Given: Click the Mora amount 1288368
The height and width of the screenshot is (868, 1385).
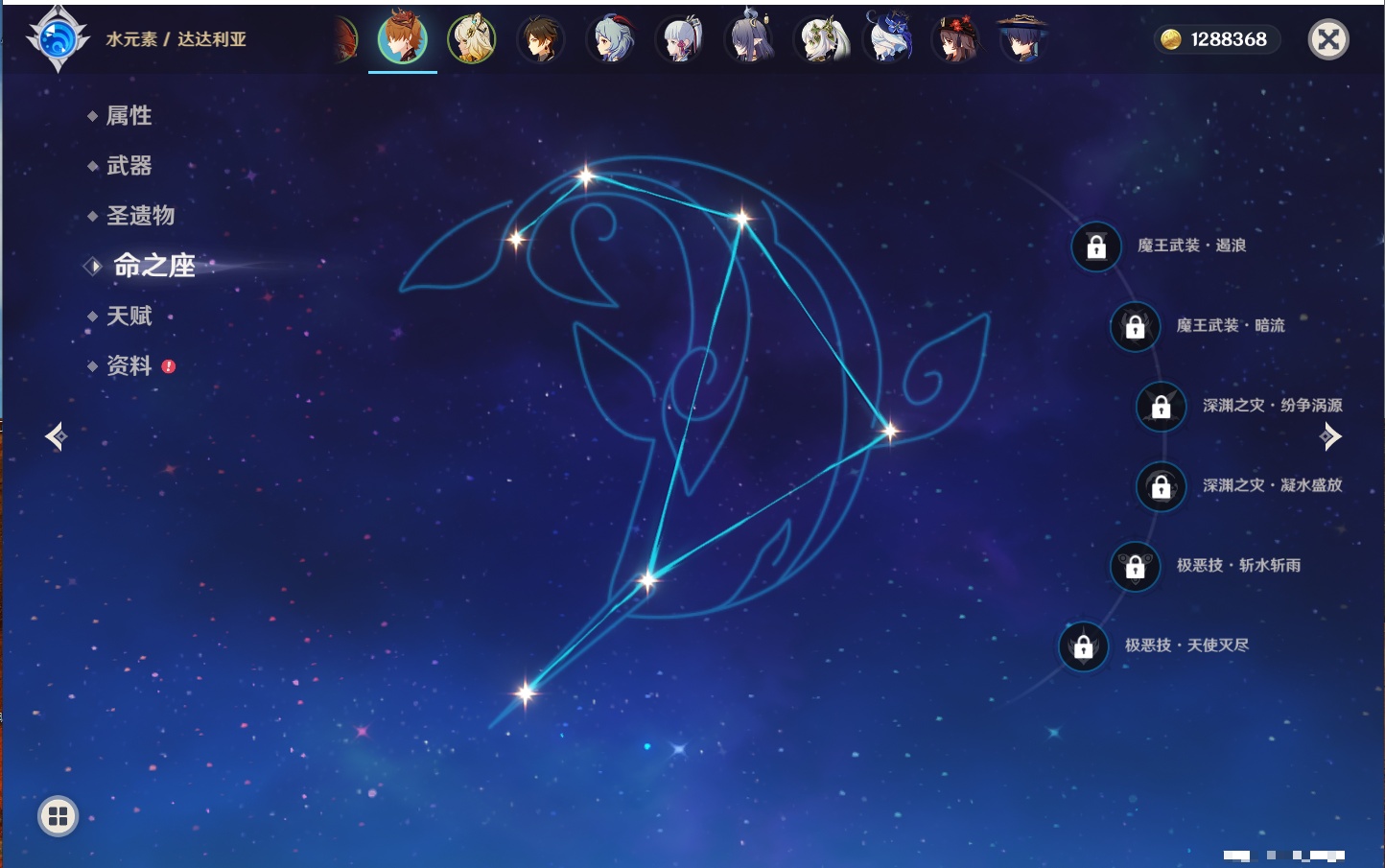Looking at the screenshot, I should click(1229, 39).
